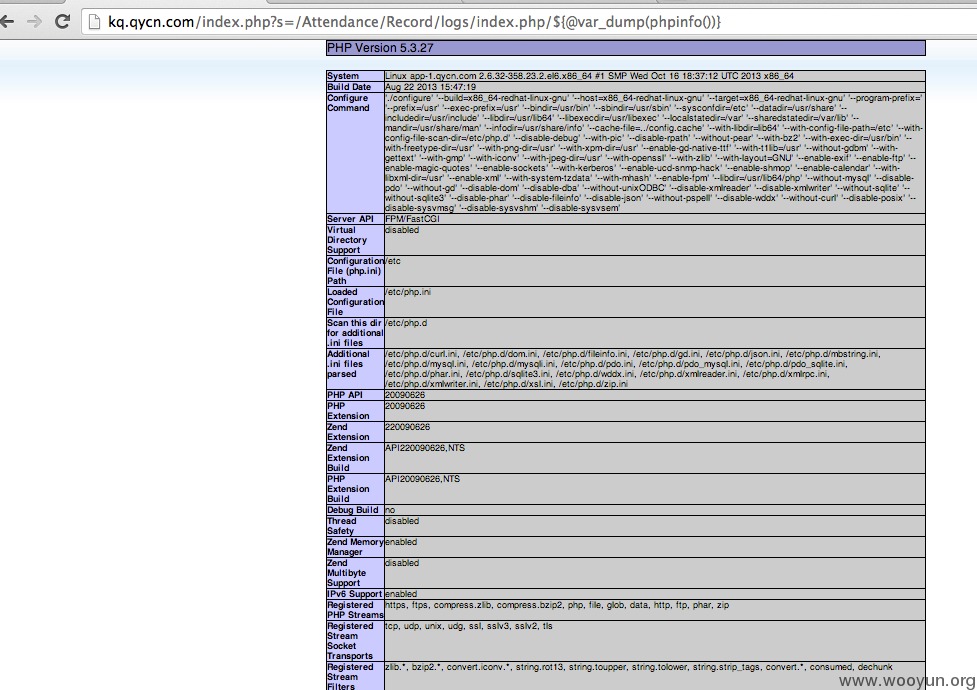
Task: Click the Zend Extension value 220090626
Action: (407, 427)
